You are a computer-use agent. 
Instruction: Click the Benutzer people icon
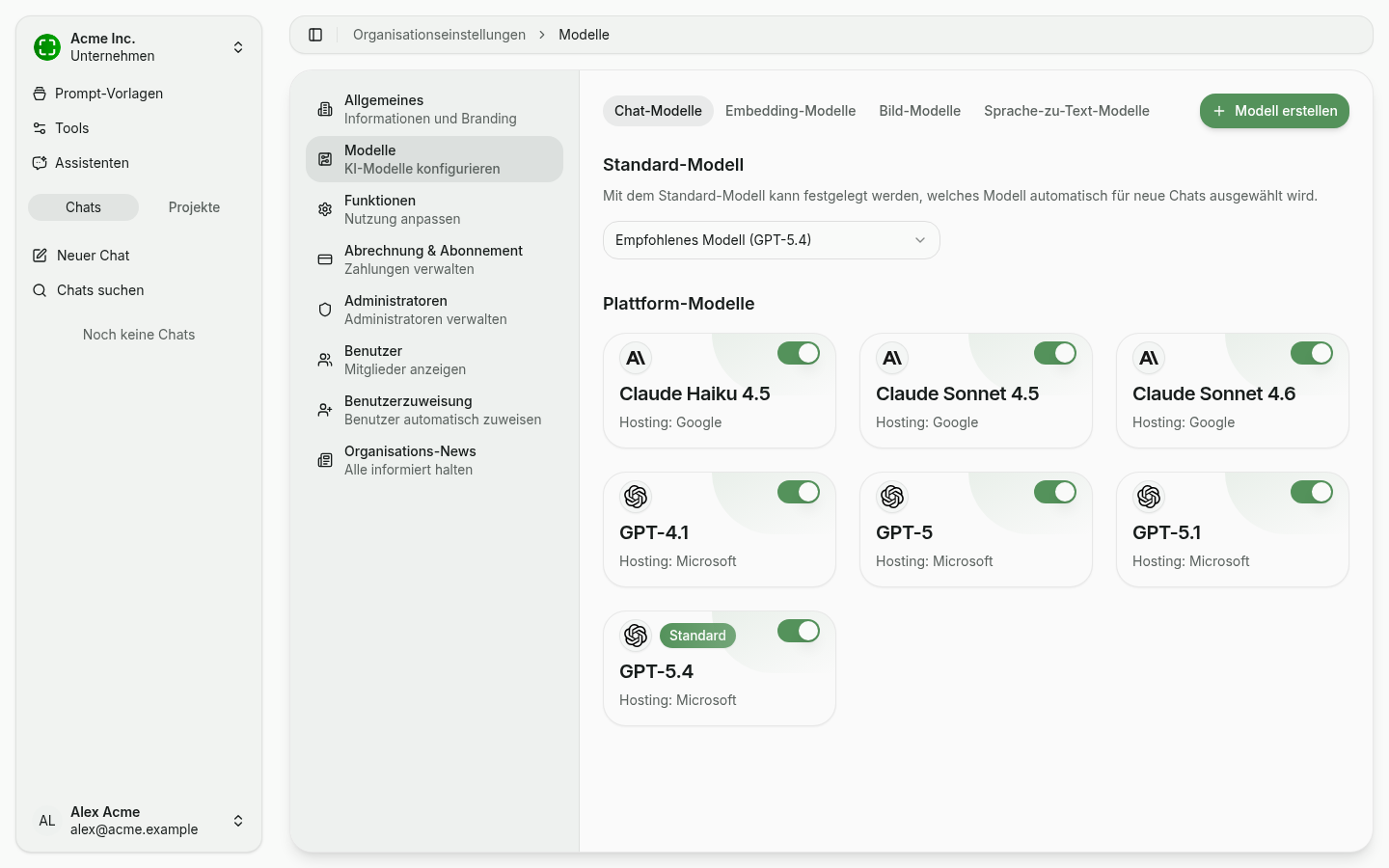click(x=325, y=360)
